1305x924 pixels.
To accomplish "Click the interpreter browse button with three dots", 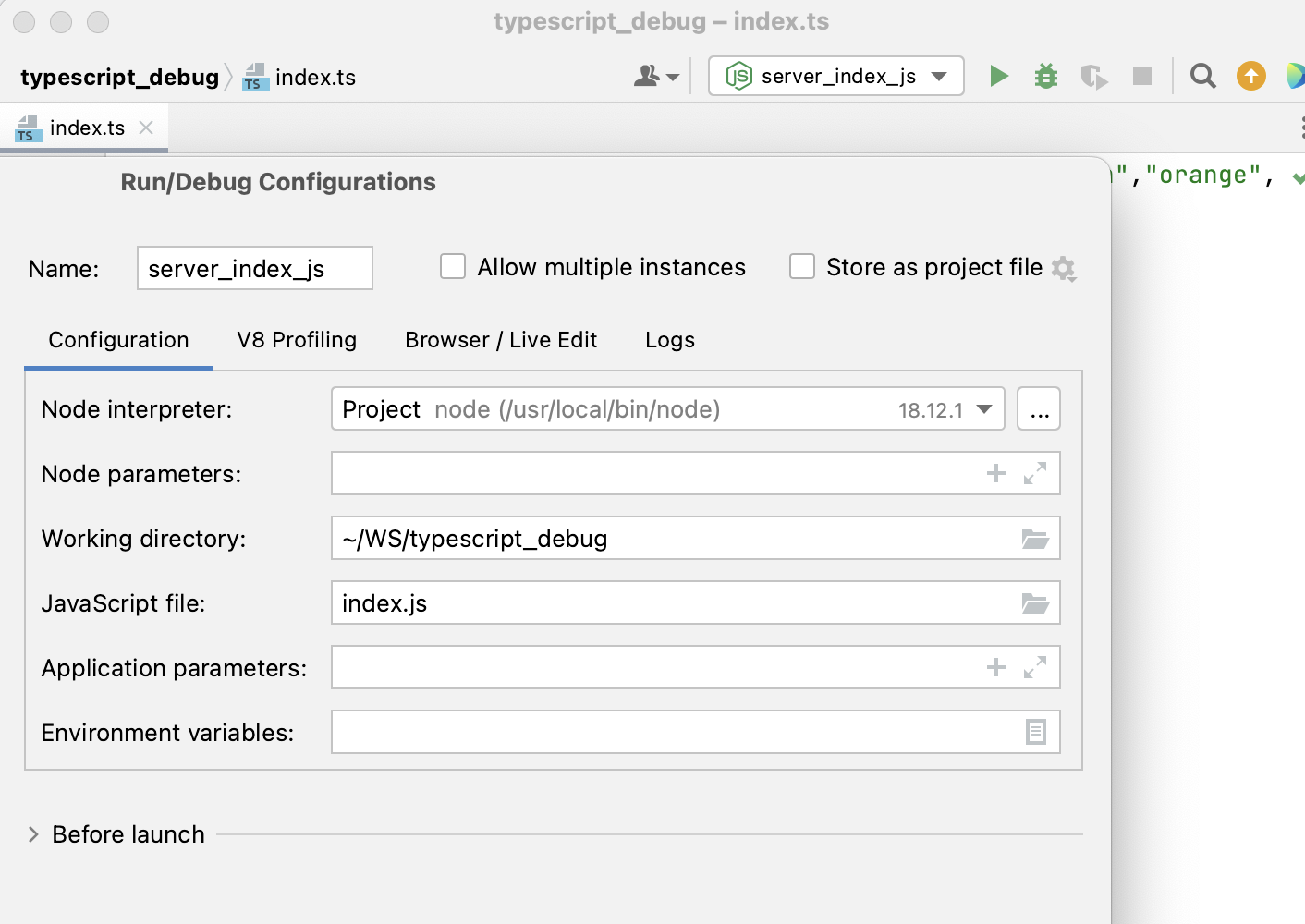I will click(x=1039, y=408).
